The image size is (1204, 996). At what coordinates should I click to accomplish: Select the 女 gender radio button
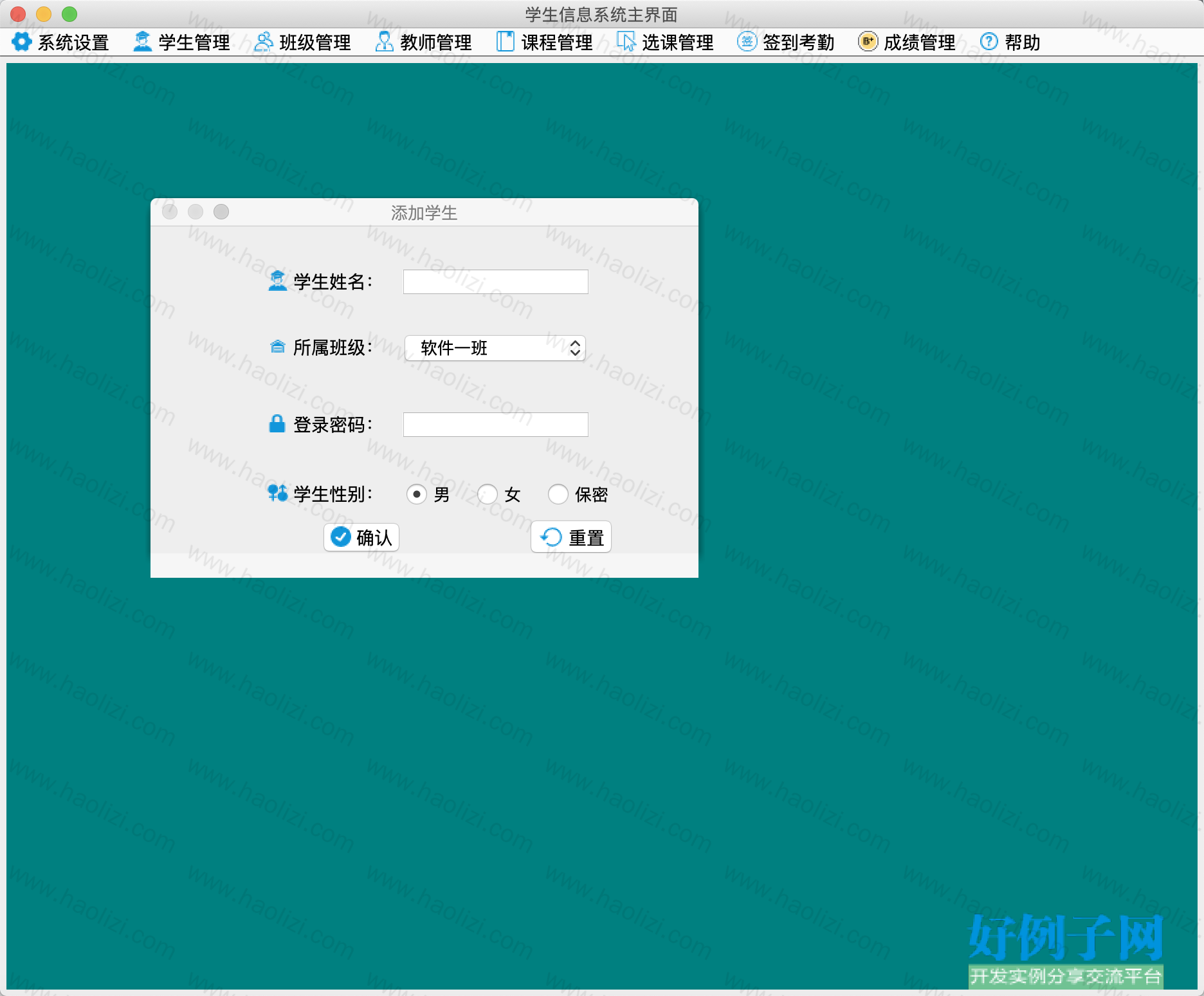click(488, 494)
